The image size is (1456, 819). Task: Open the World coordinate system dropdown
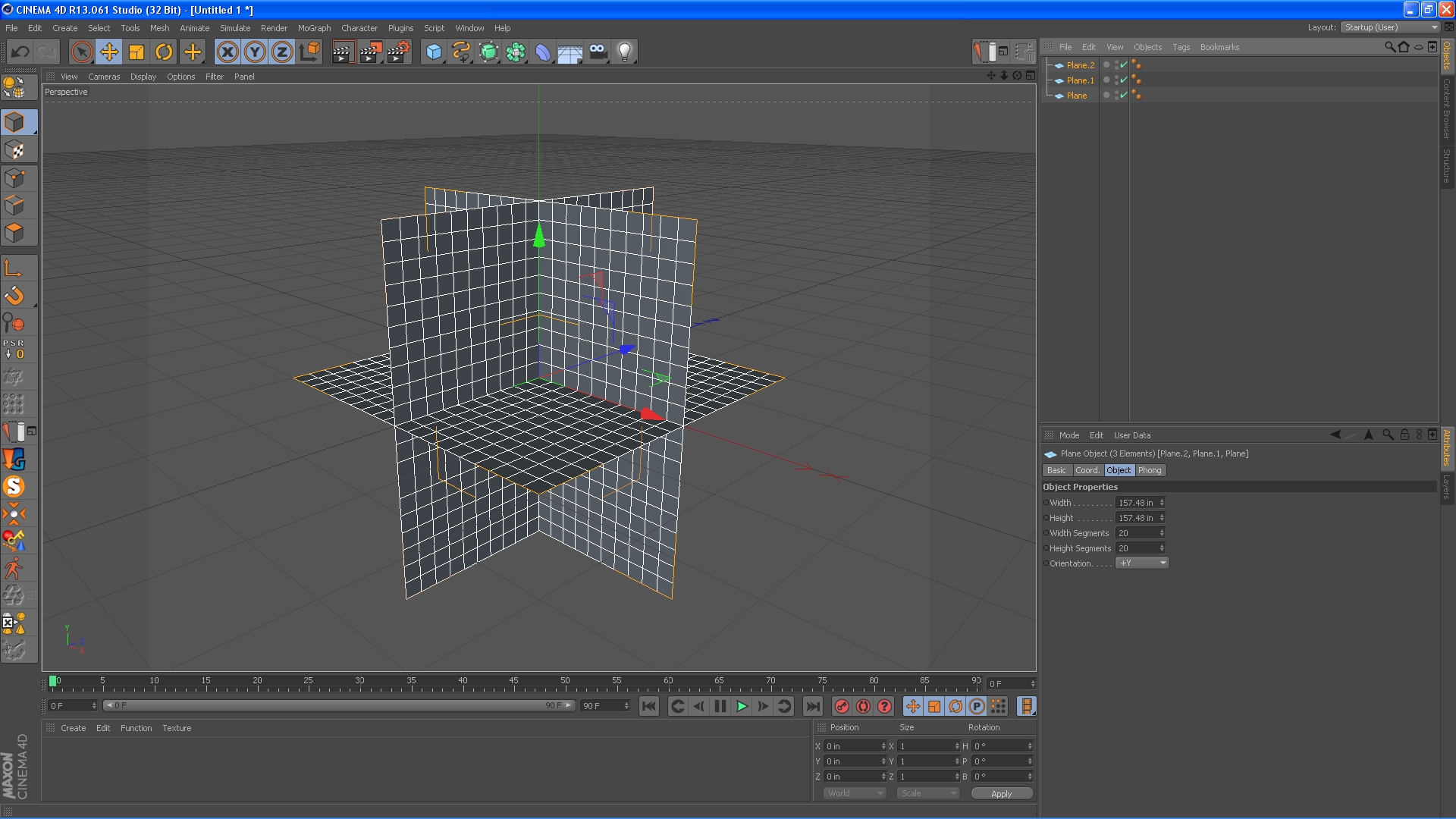(854, 794)
